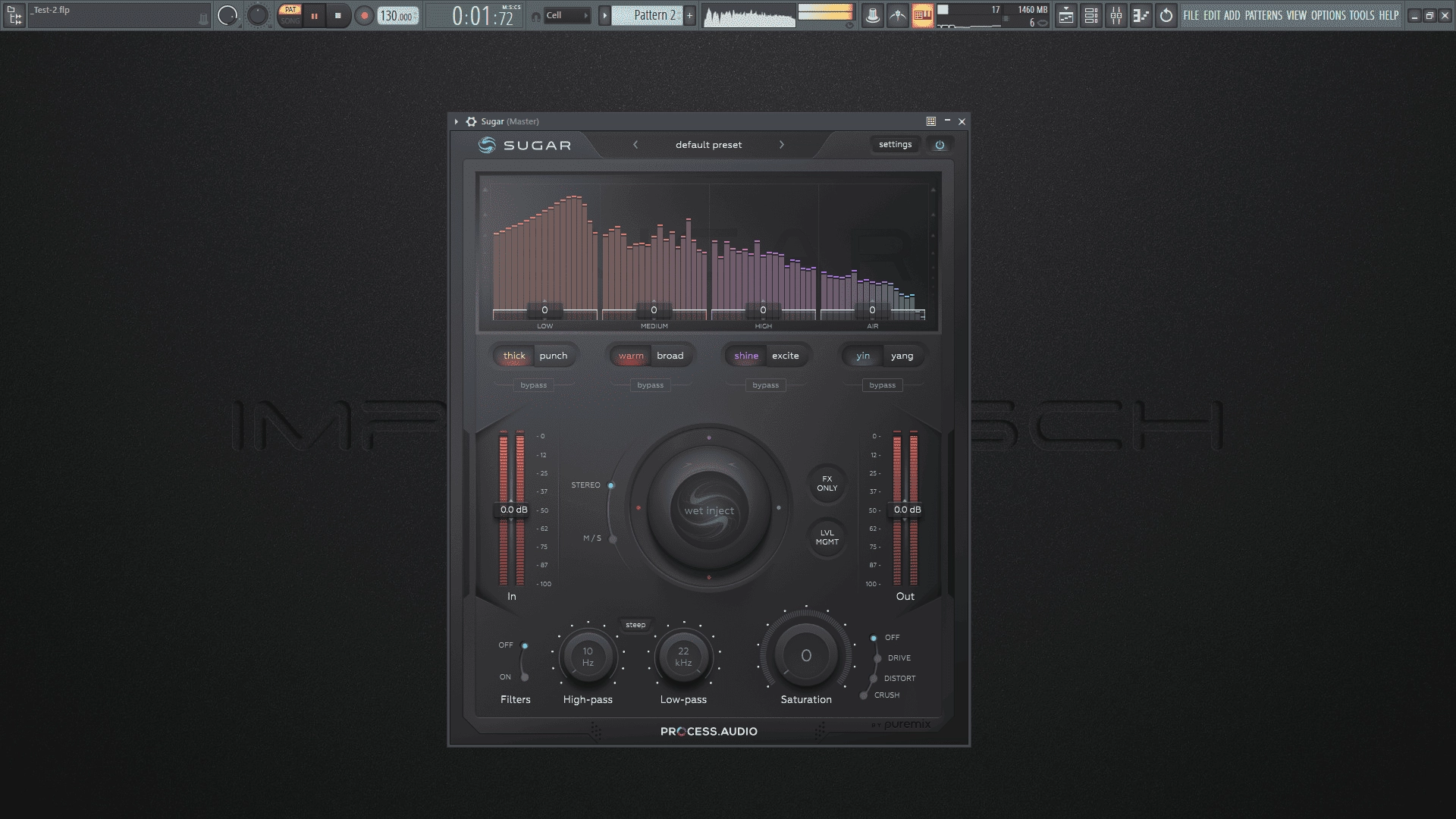This screenshot has width=1456, height=819.
Task: Click the FX ONLY button
Action: click(827, 484)
